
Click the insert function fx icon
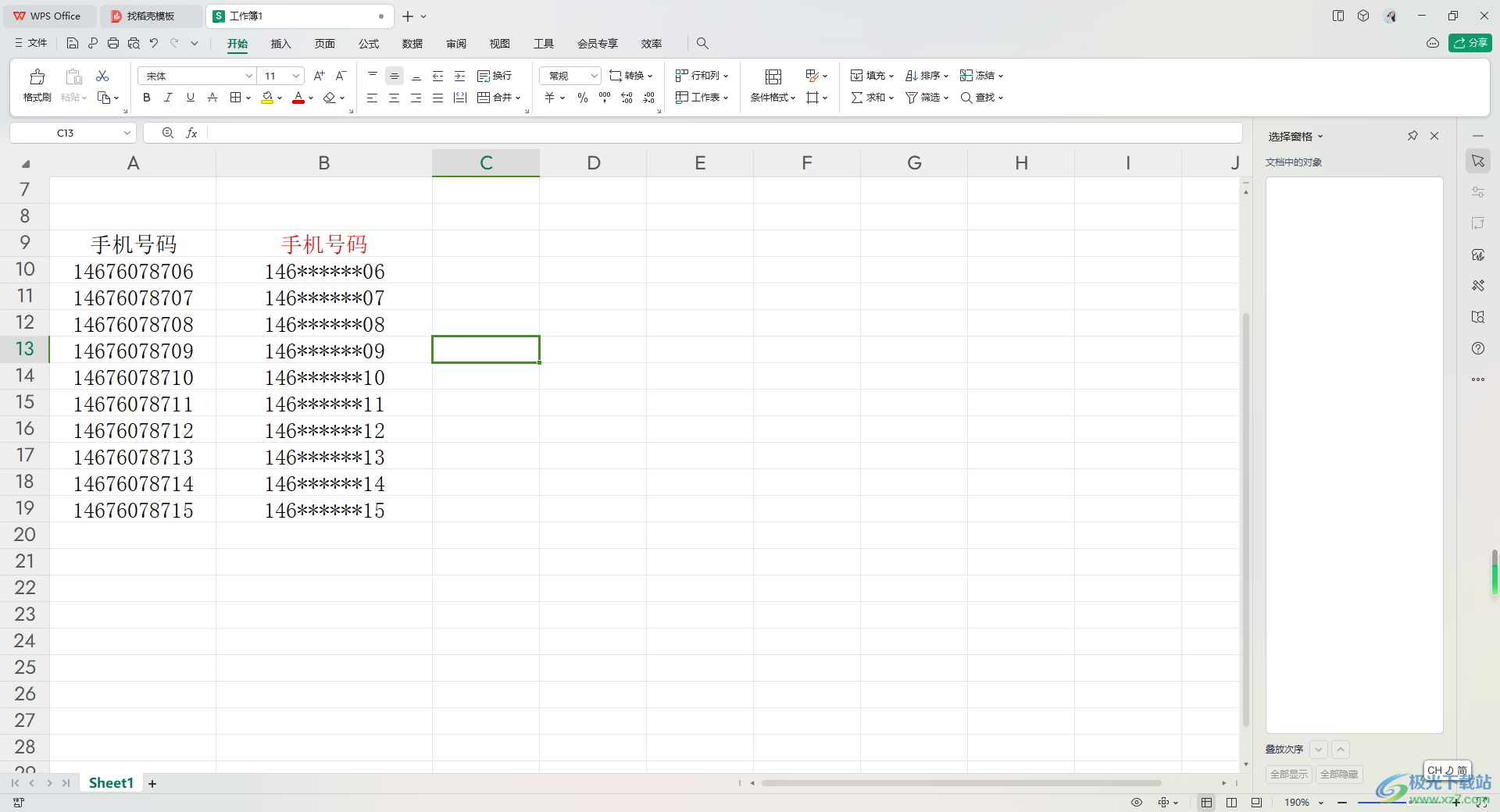[192, 134]
